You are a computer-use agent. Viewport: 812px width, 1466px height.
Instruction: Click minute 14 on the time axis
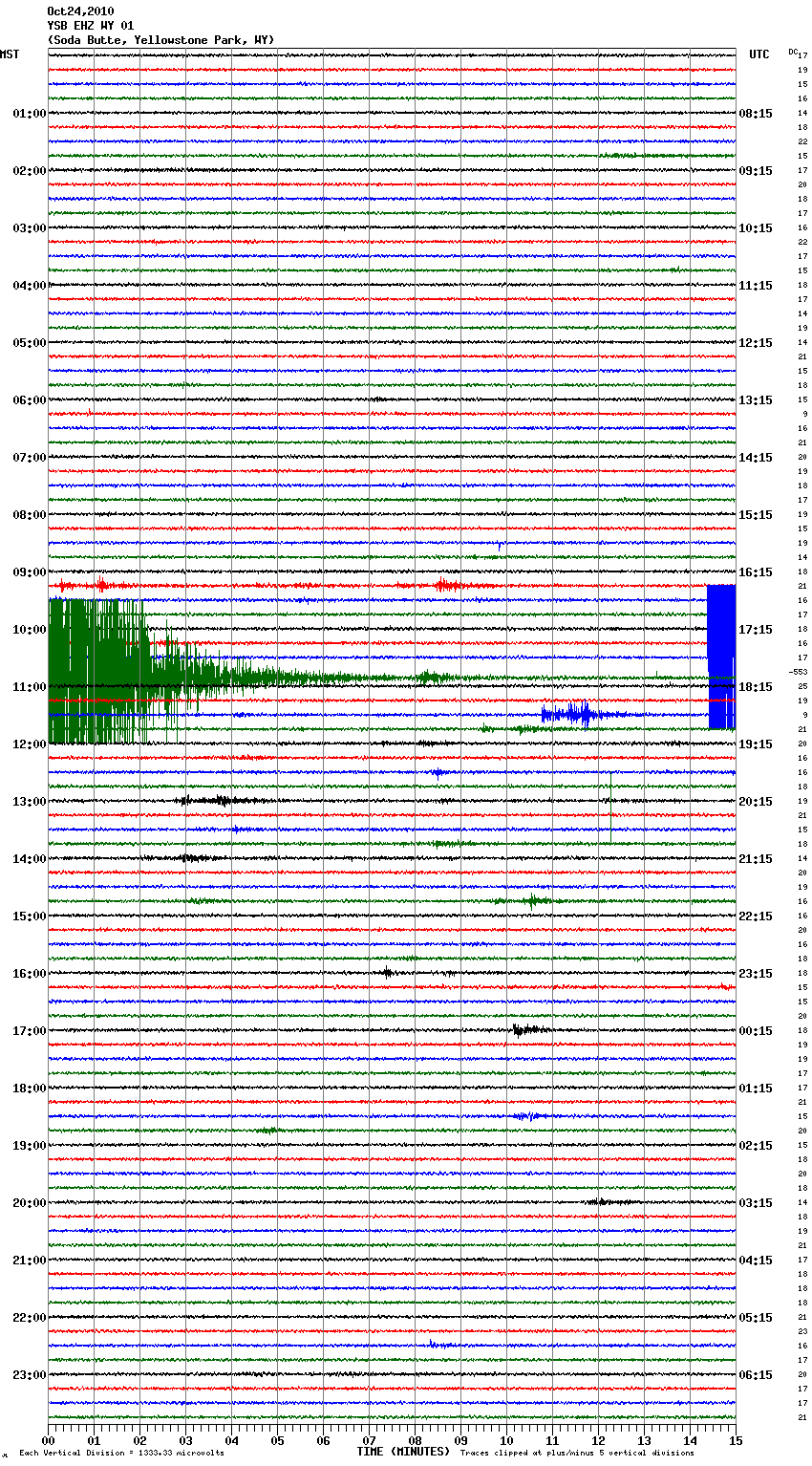coord(690,1440)
